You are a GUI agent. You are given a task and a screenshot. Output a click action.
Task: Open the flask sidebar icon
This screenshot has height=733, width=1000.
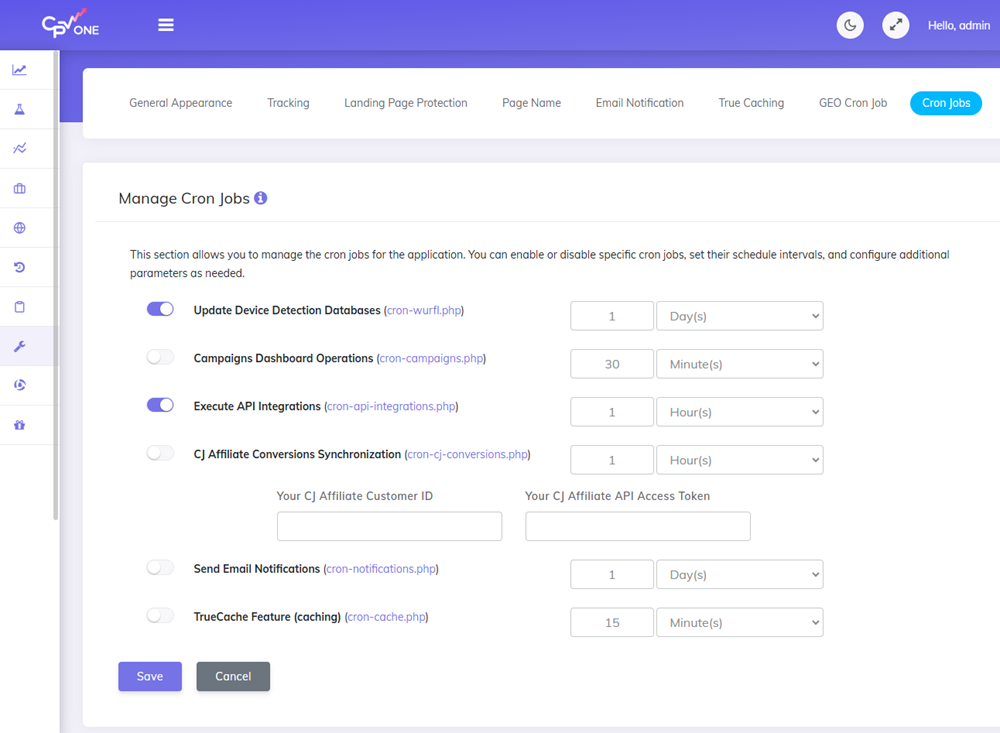click(20, 109)
